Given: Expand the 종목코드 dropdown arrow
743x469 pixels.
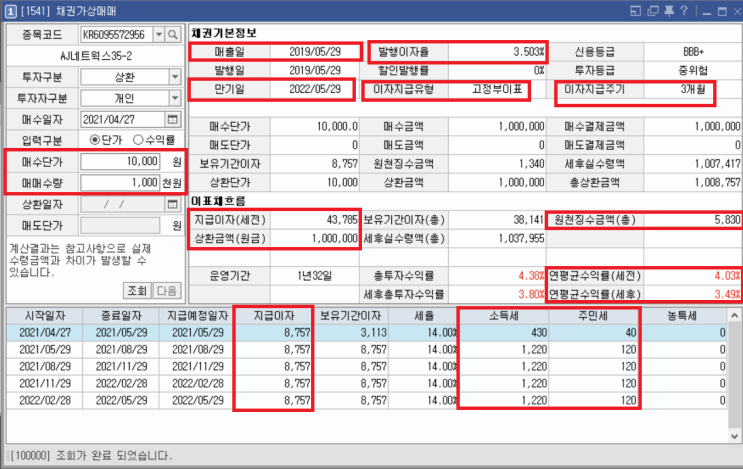Looking at the screenshot, I should 159,35.
